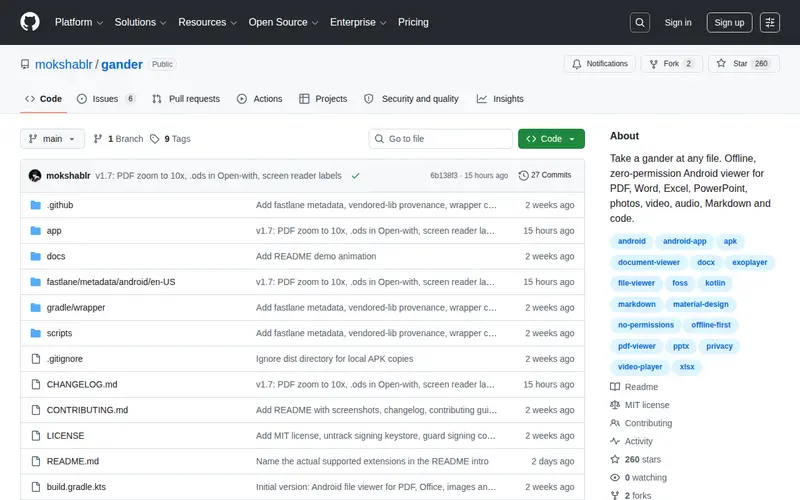Click the green commit status checkmark
Screen dimensions: 800x500
[356, 176]
